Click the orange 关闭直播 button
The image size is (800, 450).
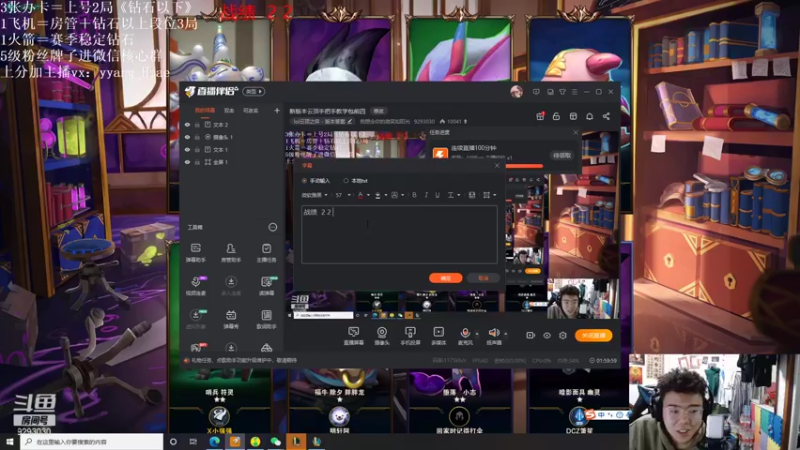coord(593,335)
